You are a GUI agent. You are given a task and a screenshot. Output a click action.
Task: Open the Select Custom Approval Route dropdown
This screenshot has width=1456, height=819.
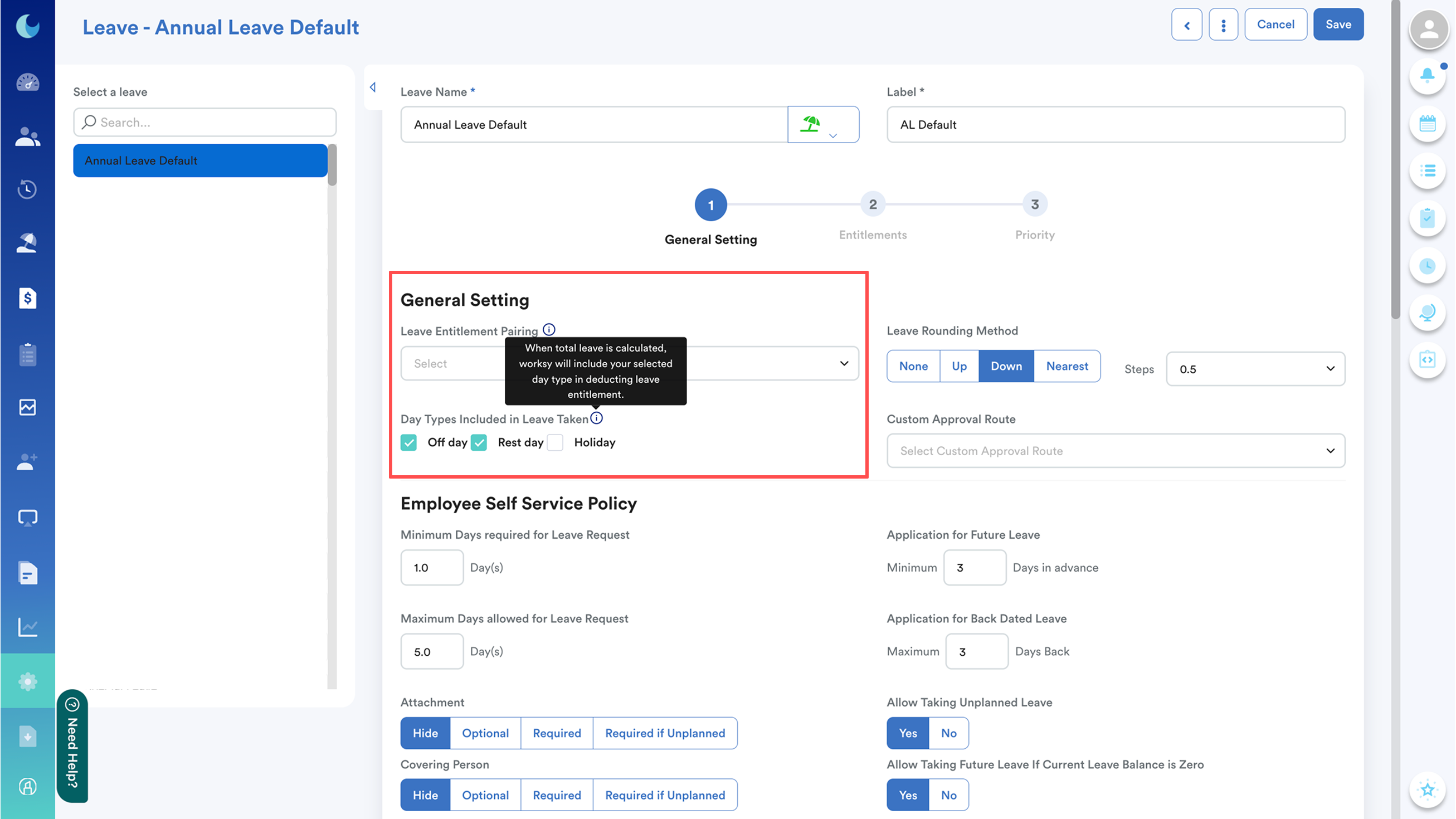coord(1115,451)
